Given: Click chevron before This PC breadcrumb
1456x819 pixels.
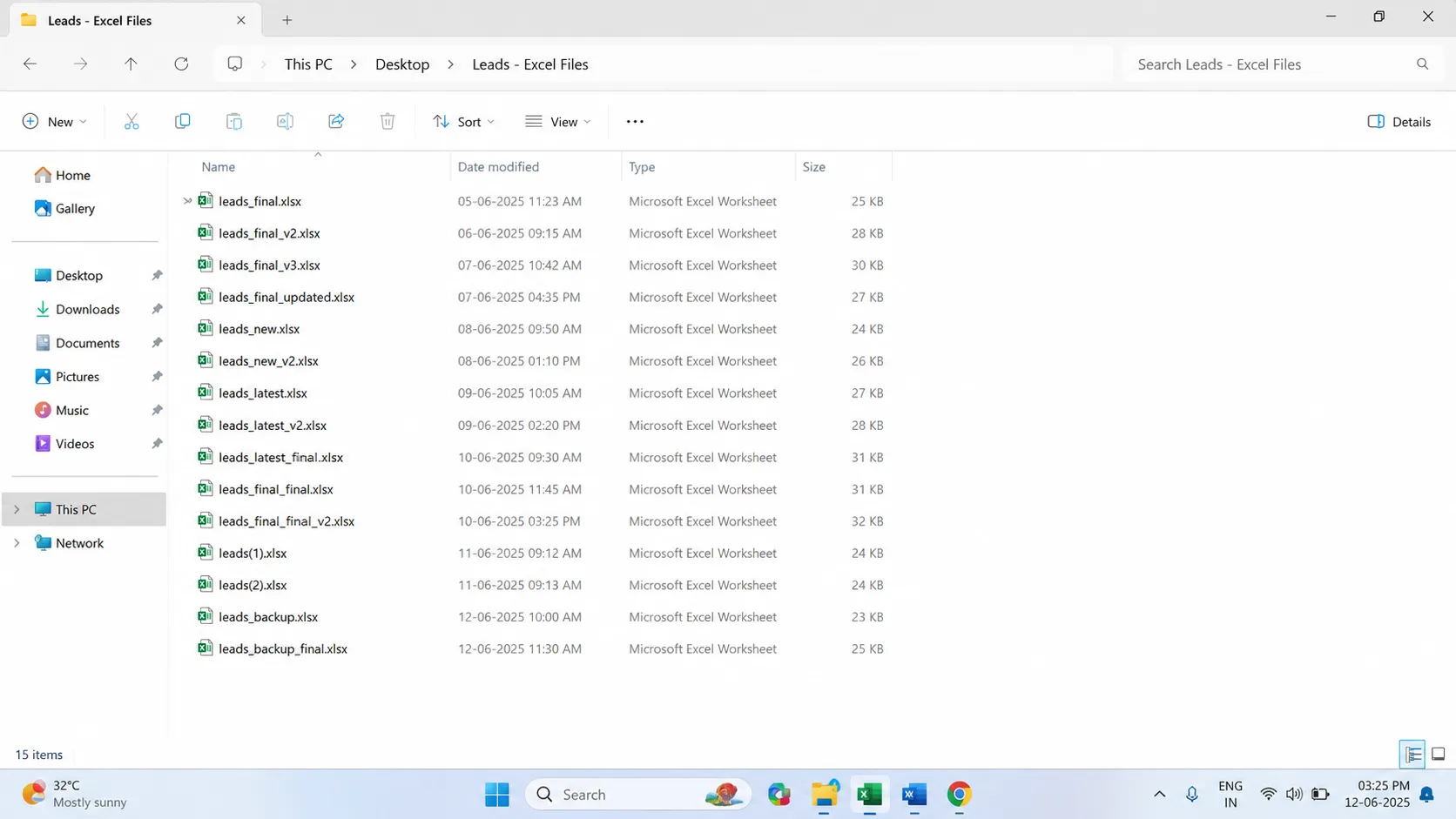Looking at the screenshot, I should [x=264, y=64].
